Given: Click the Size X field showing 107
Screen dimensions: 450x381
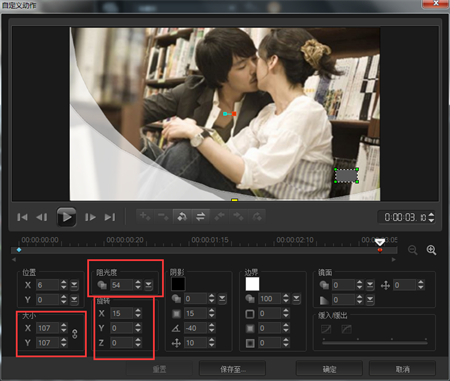Looking at the screenshot, I should click(x=47, y=328).
